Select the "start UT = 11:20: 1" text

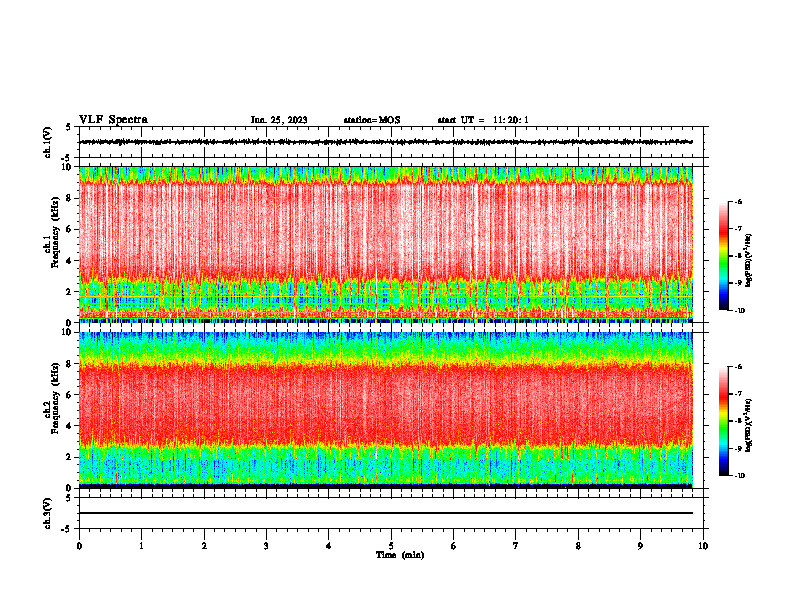[483, 120]
